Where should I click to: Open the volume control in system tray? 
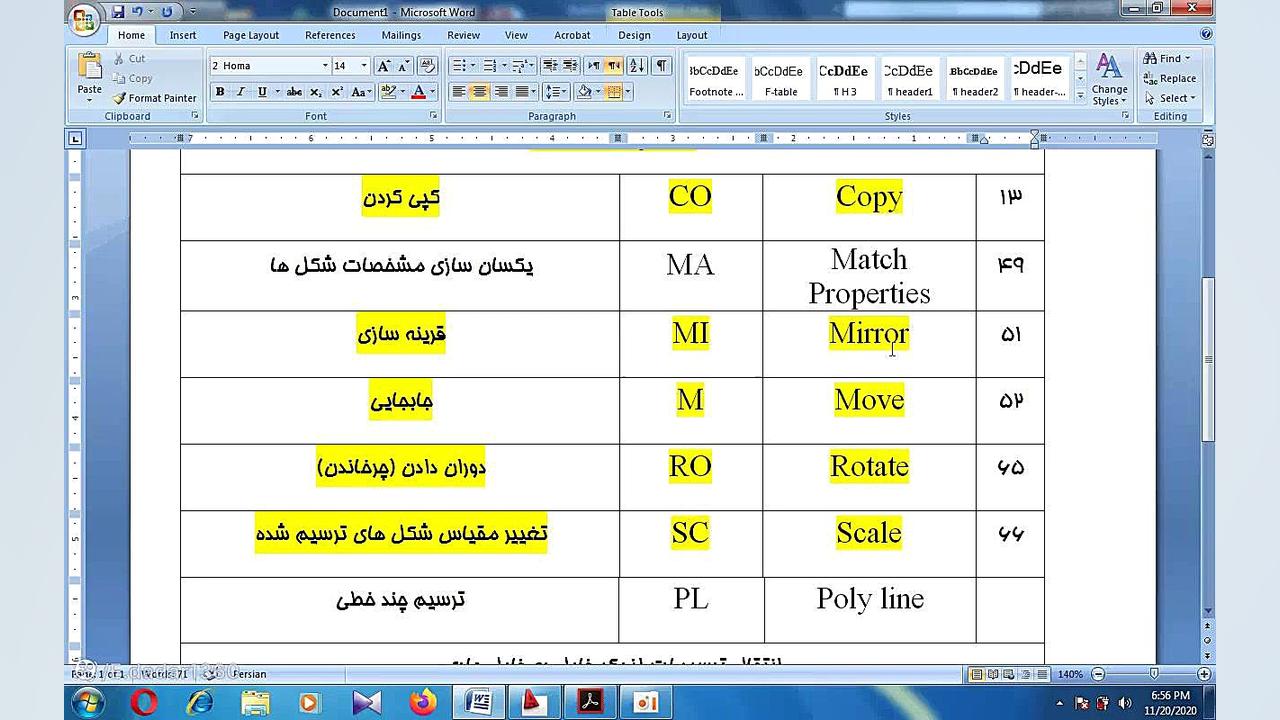click(1126, 703)
